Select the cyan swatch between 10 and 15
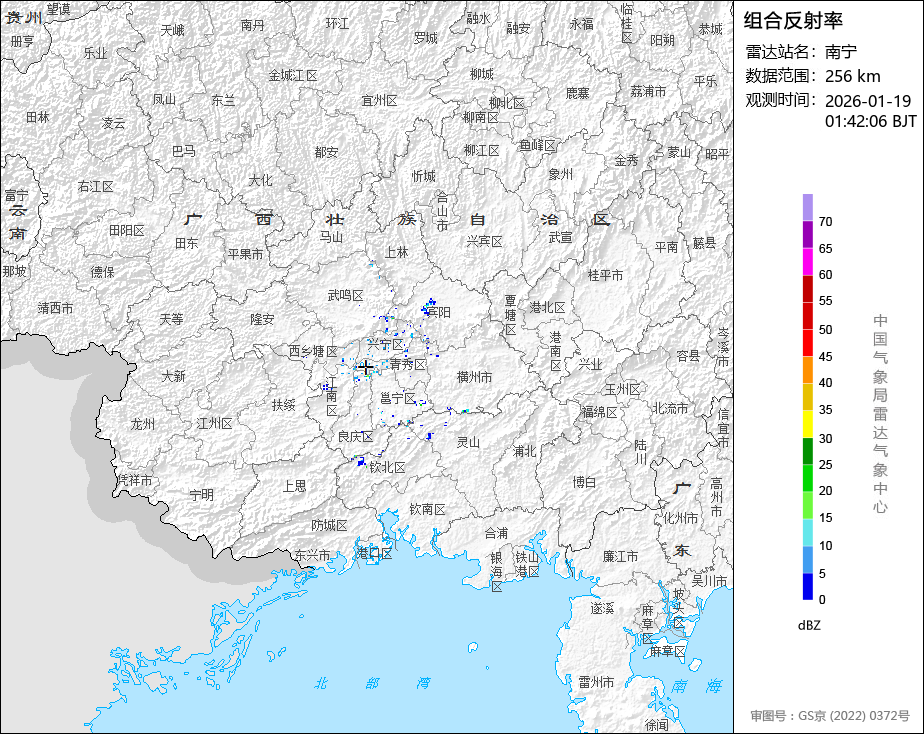The width and height of the screenshot is (924, 734). (x=807, y=533)
